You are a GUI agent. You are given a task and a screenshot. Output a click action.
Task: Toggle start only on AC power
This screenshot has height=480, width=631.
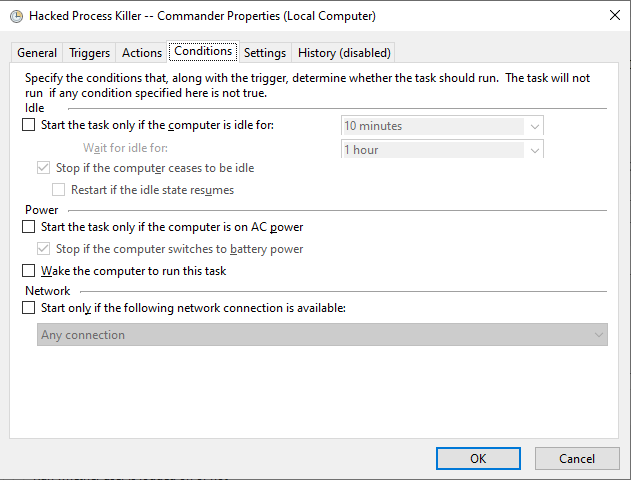click(28, 228)
